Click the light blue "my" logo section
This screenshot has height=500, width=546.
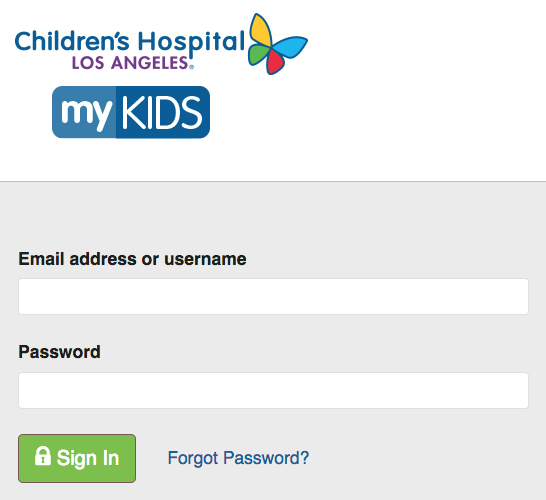click(84, 112)
